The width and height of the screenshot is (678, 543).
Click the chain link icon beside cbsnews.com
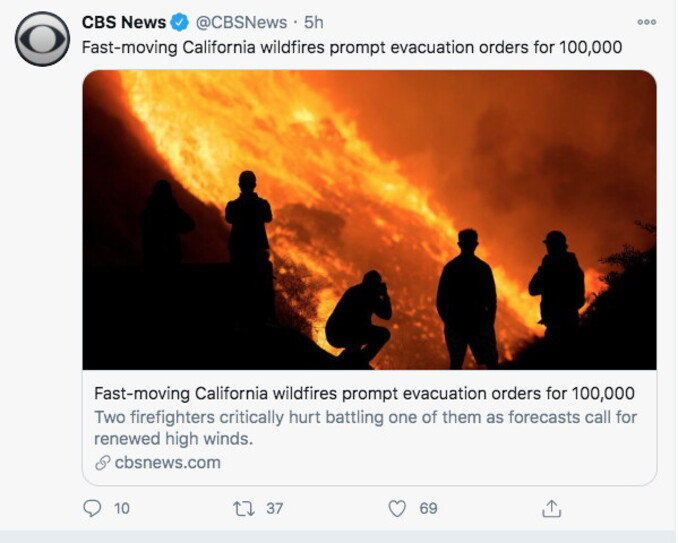[101, 463]
